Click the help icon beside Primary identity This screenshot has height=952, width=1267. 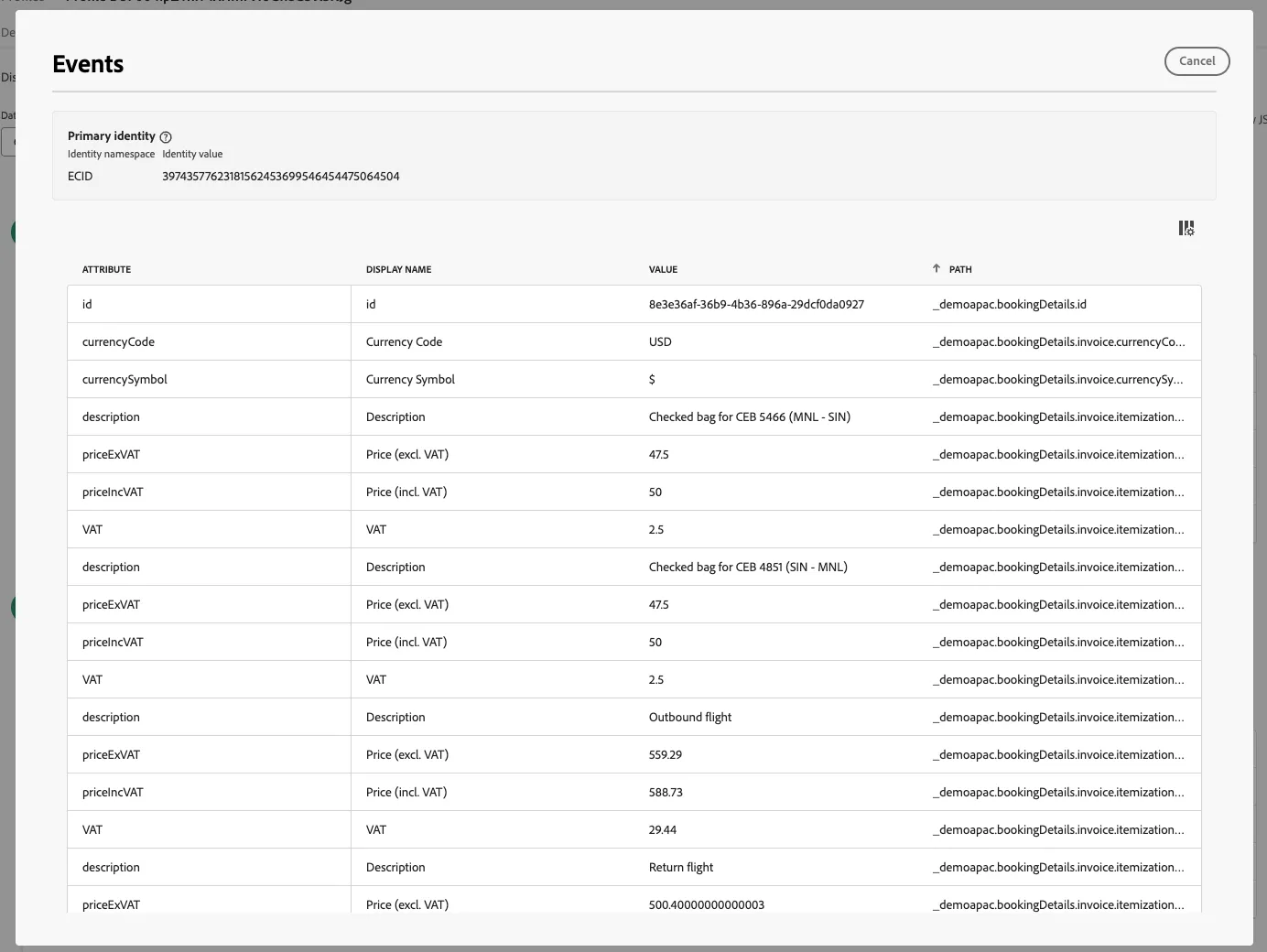[x=166, y=137]
